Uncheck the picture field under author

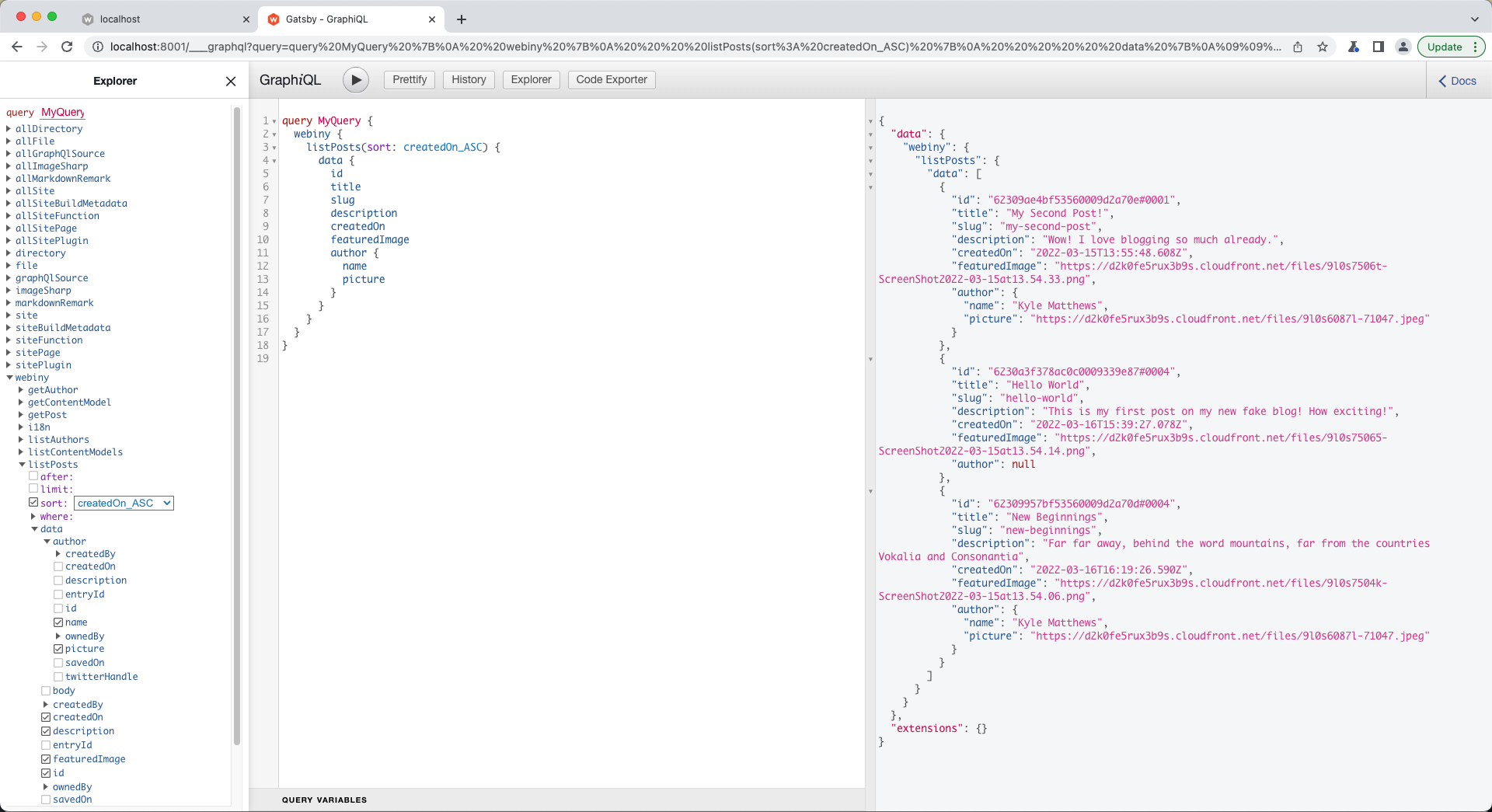coord(59,649)
